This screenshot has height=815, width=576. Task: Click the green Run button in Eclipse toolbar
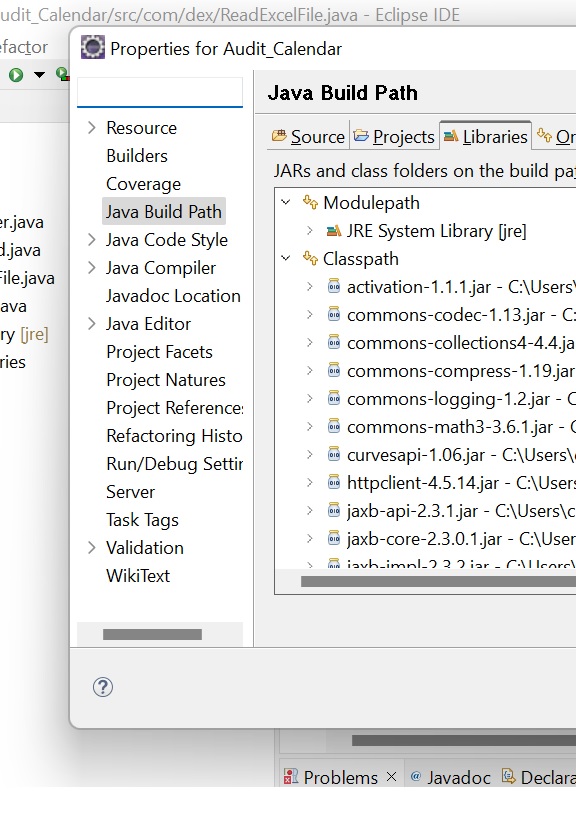tap(16, 75)
